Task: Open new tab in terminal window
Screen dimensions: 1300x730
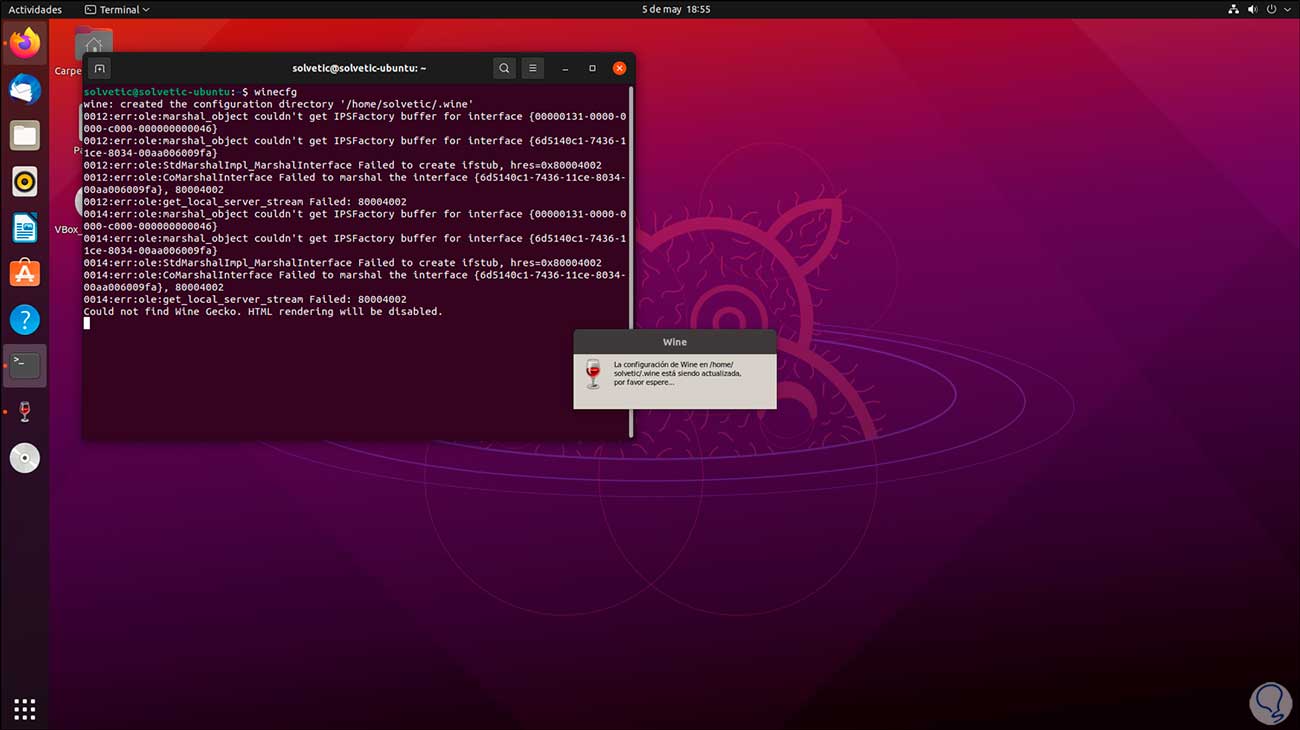Action: [99, 68]
